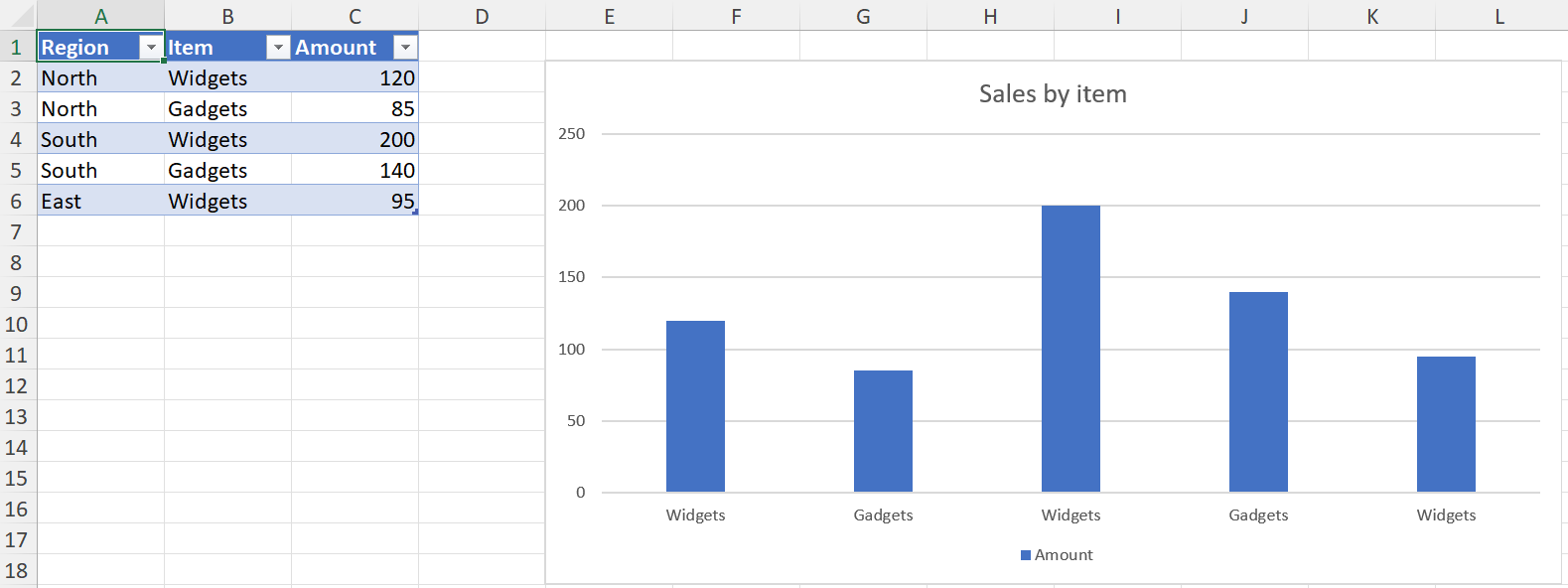The width and height of the screenshot is (1568, 588).
Task: Click the Select All corner of the sheet
Action: 18,15
